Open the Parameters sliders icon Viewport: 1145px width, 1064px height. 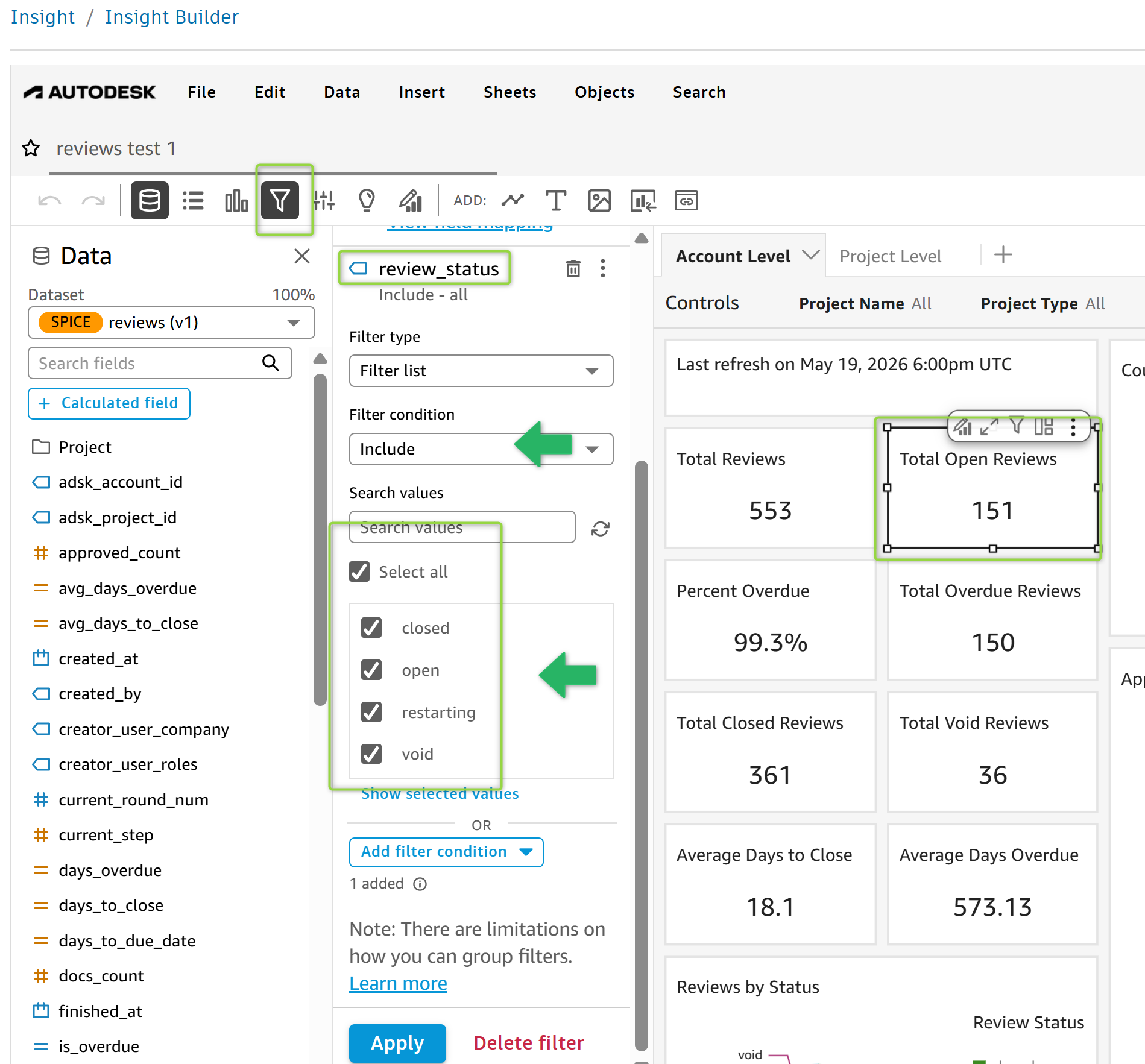tap(324, 201)
